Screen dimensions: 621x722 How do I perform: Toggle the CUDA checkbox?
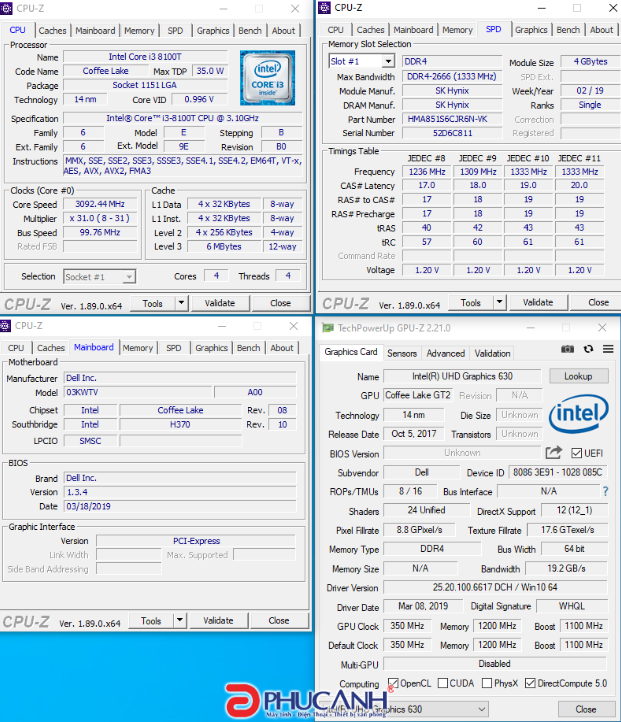point(443,683)
